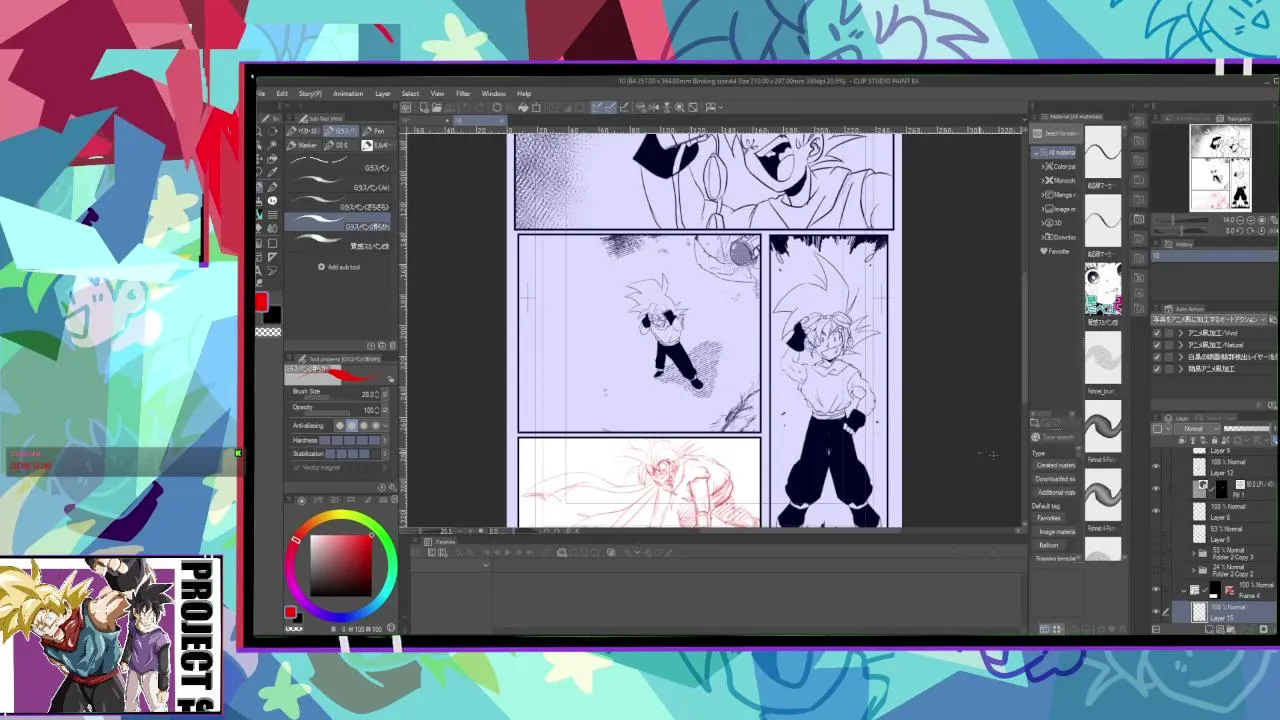Select the Balloon tool next to Text
The height and width of the screenshot is (720, 1280).
(x=272, y=270)
